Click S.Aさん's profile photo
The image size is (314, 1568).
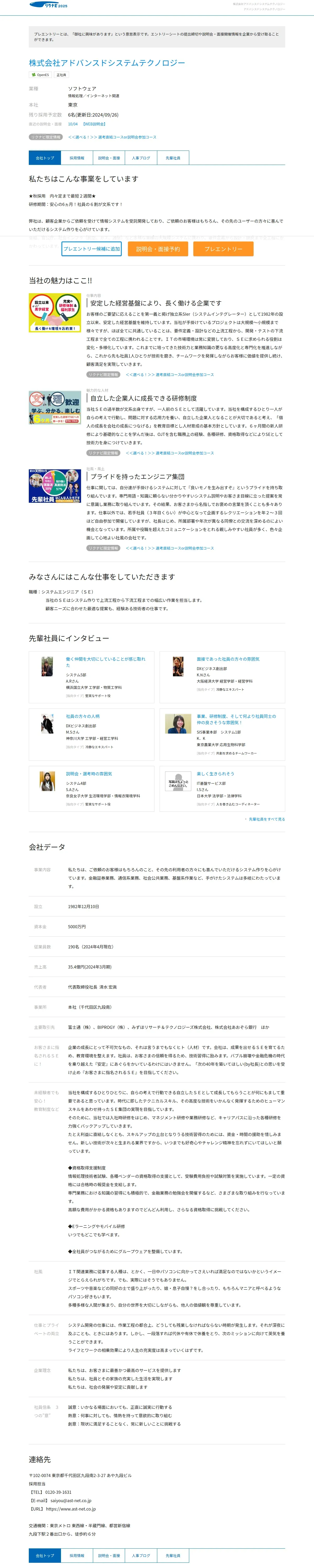click(x=47, y=781)
